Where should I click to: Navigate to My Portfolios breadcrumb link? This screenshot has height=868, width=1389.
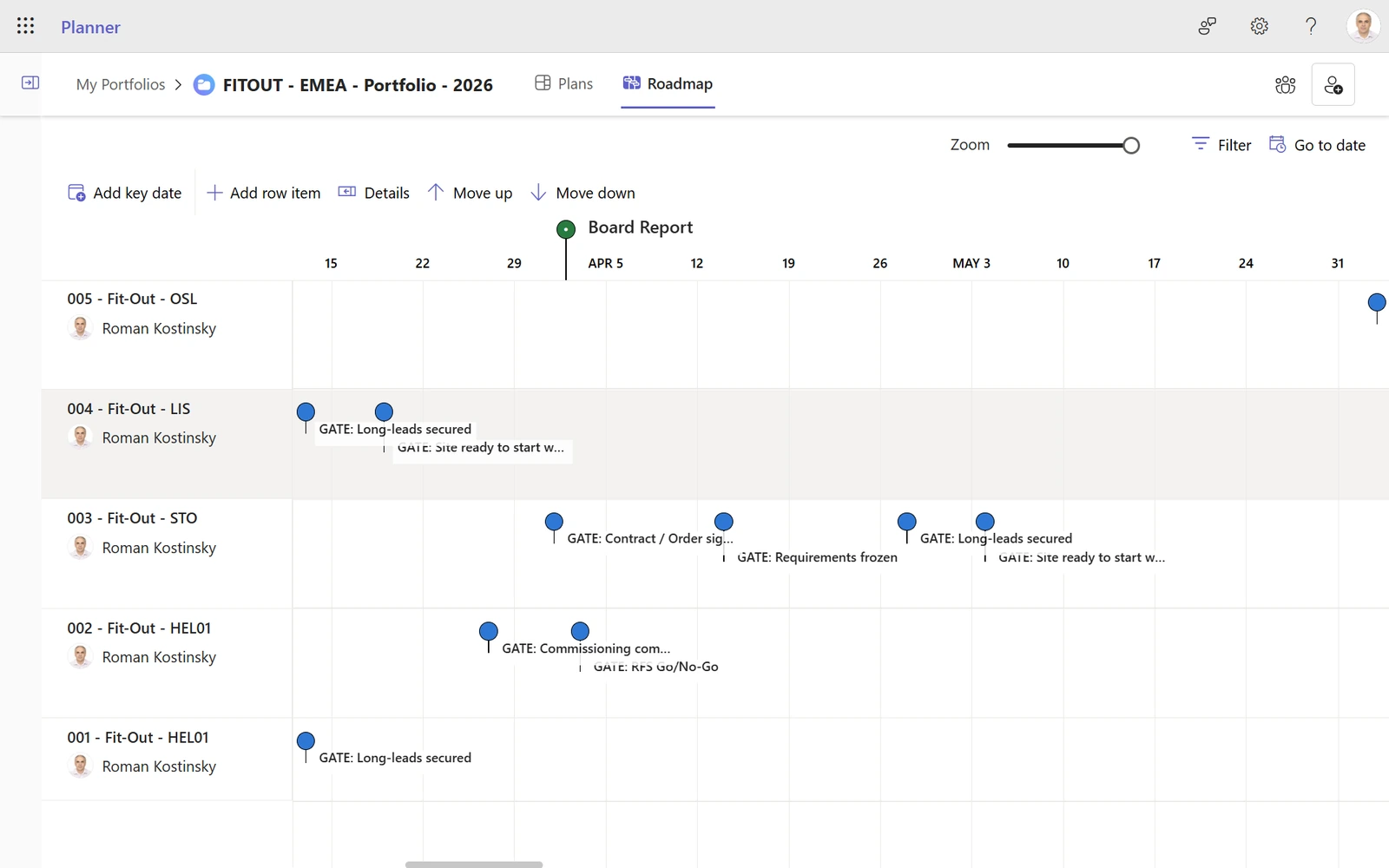coord(121,84)
